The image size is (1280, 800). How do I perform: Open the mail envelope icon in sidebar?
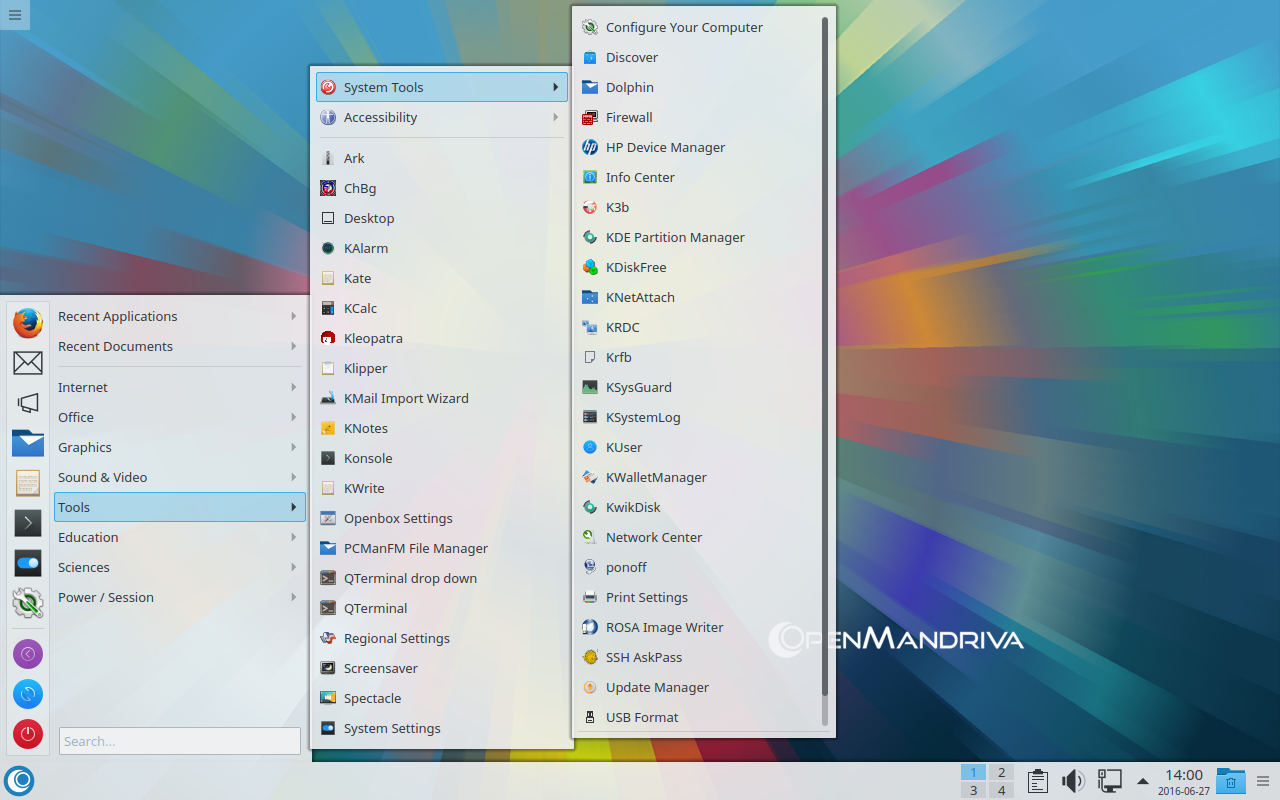28,363
